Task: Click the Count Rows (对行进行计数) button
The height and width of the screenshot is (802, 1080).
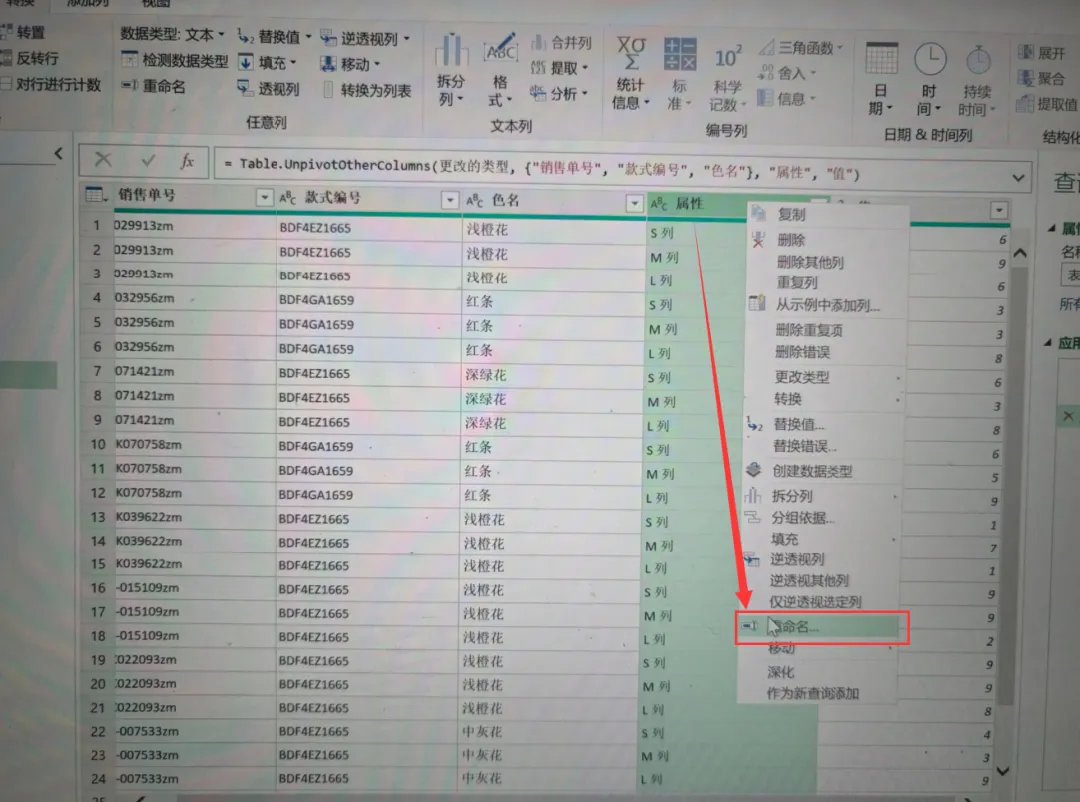Action: coord(51,85)
